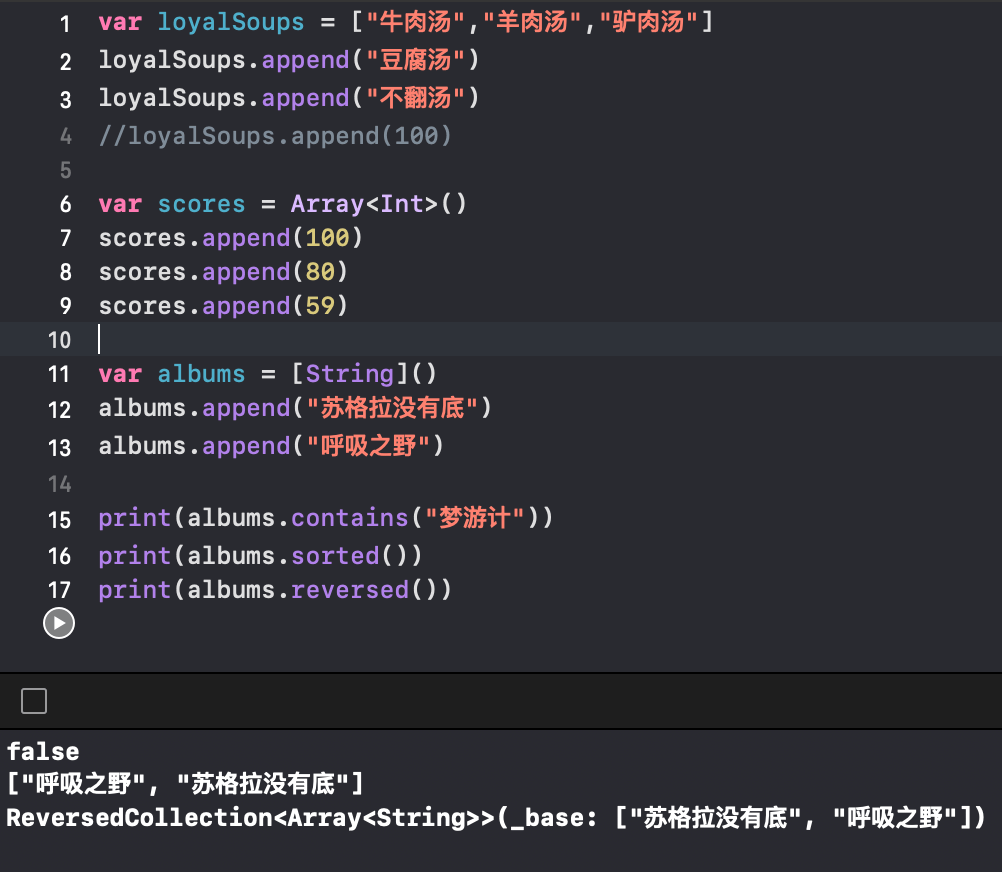Viewport: 1002px width, 872px height.
Task: Click the stop square in the console bar
Action: tap(33, 701)
